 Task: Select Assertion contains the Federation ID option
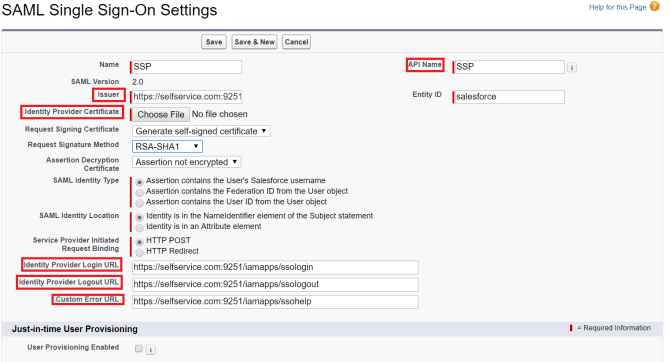[139, 192]
